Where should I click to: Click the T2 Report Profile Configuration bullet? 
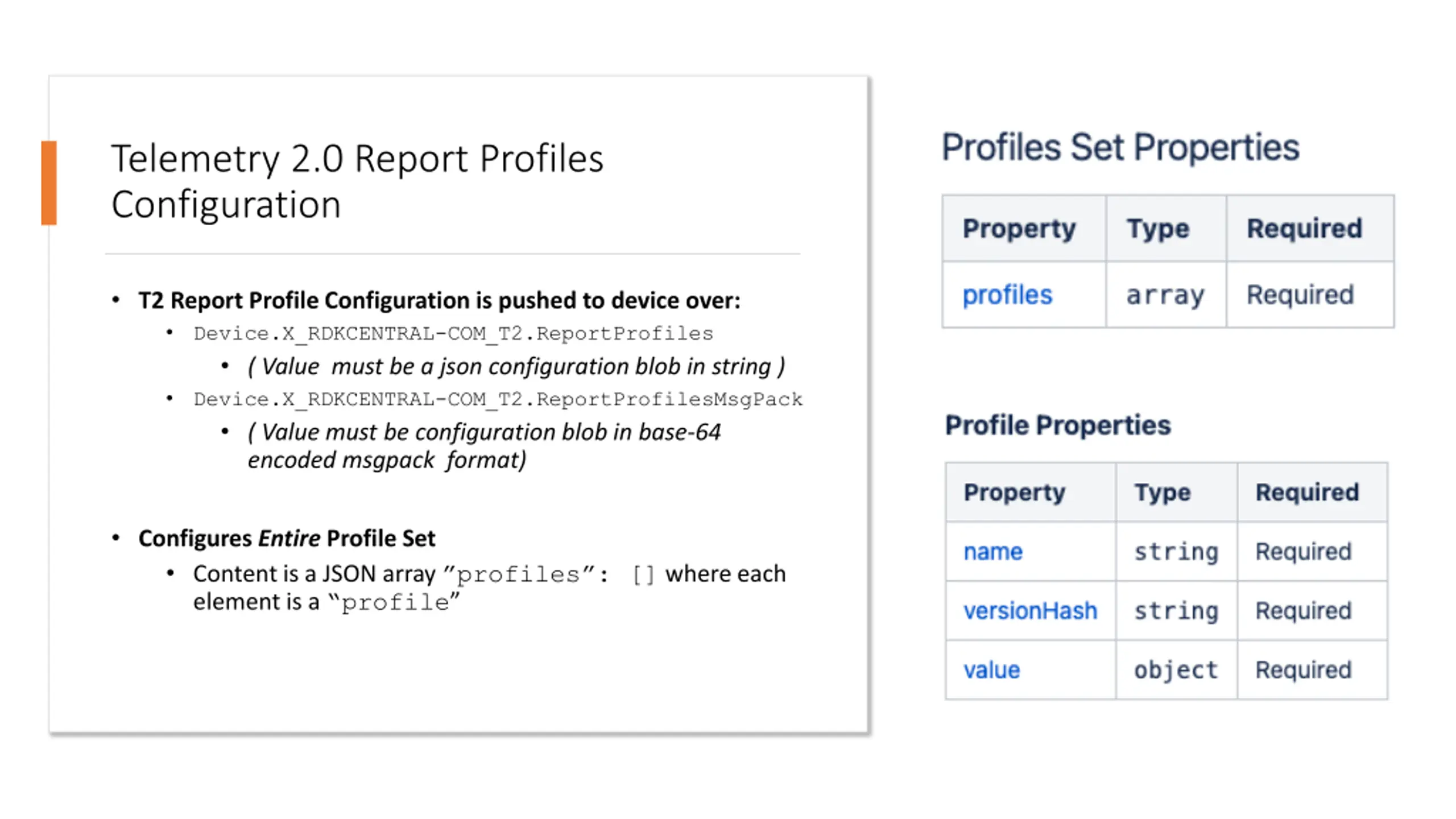pos(439,300)
